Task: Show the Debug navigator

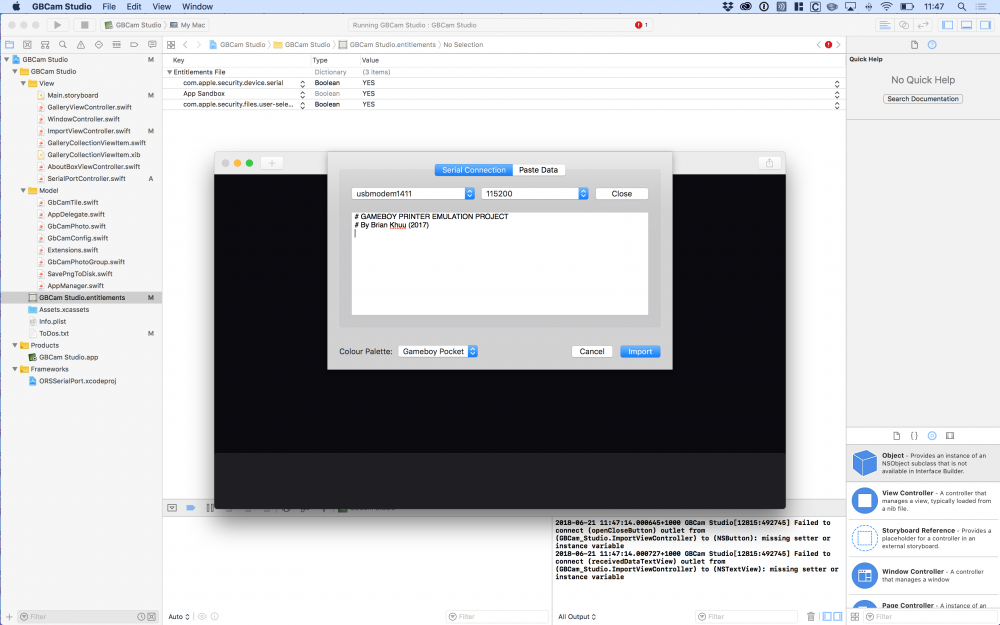Action: (x=116, y=45)
